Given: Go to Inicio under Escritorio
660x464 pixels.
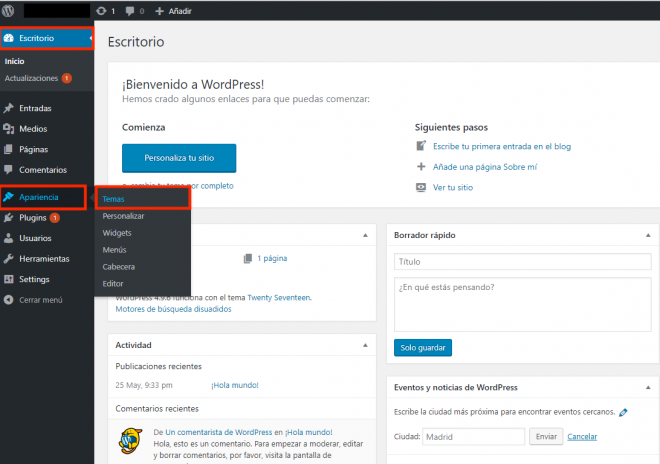Looking at the screenshot, I should pos(14,61).
